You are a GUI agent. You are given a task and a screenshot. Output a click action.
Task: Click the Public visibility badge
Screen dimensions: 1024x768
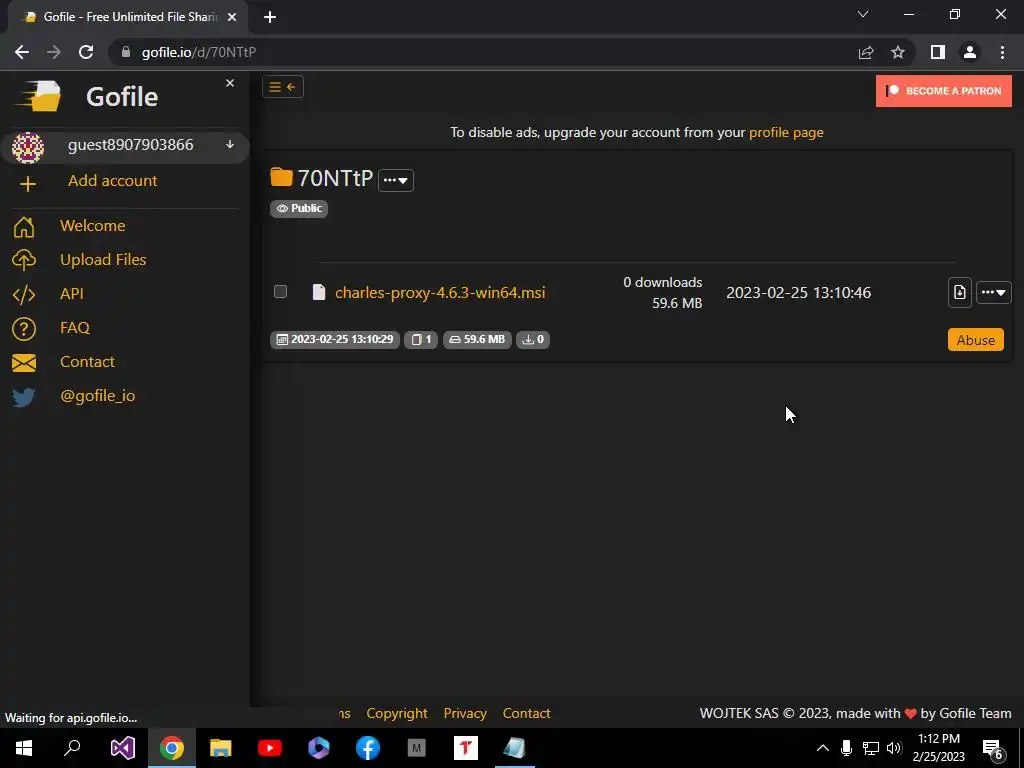pos(298,208)
